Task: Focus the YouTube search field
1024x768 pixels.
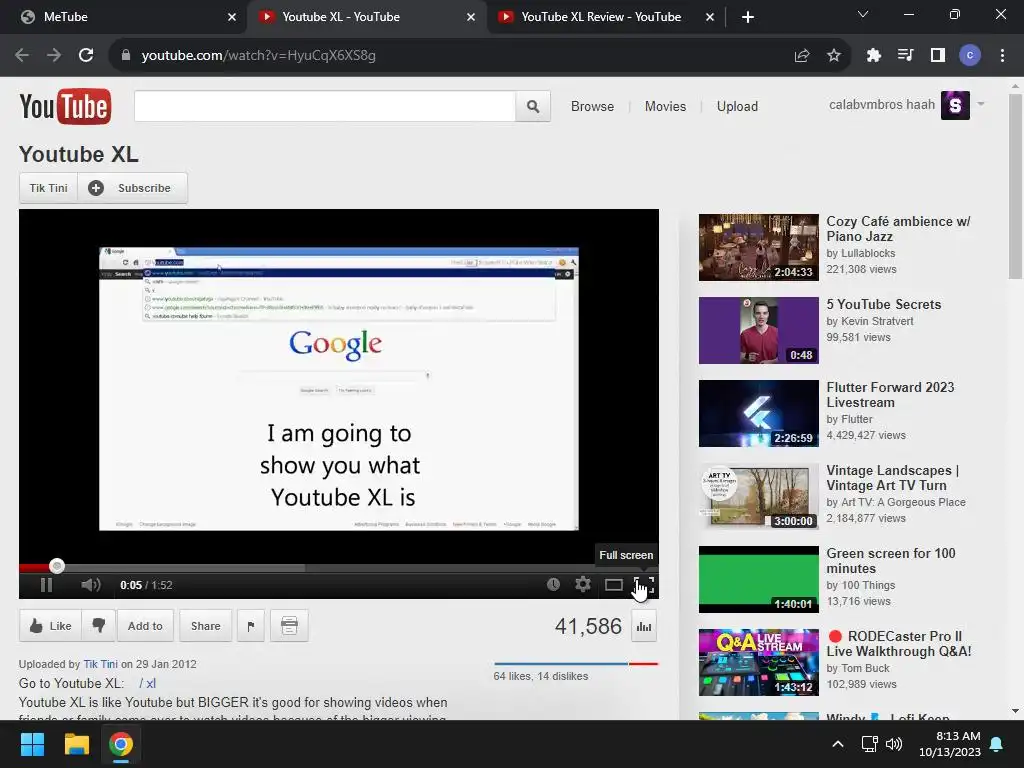Action: pos(325,106)
